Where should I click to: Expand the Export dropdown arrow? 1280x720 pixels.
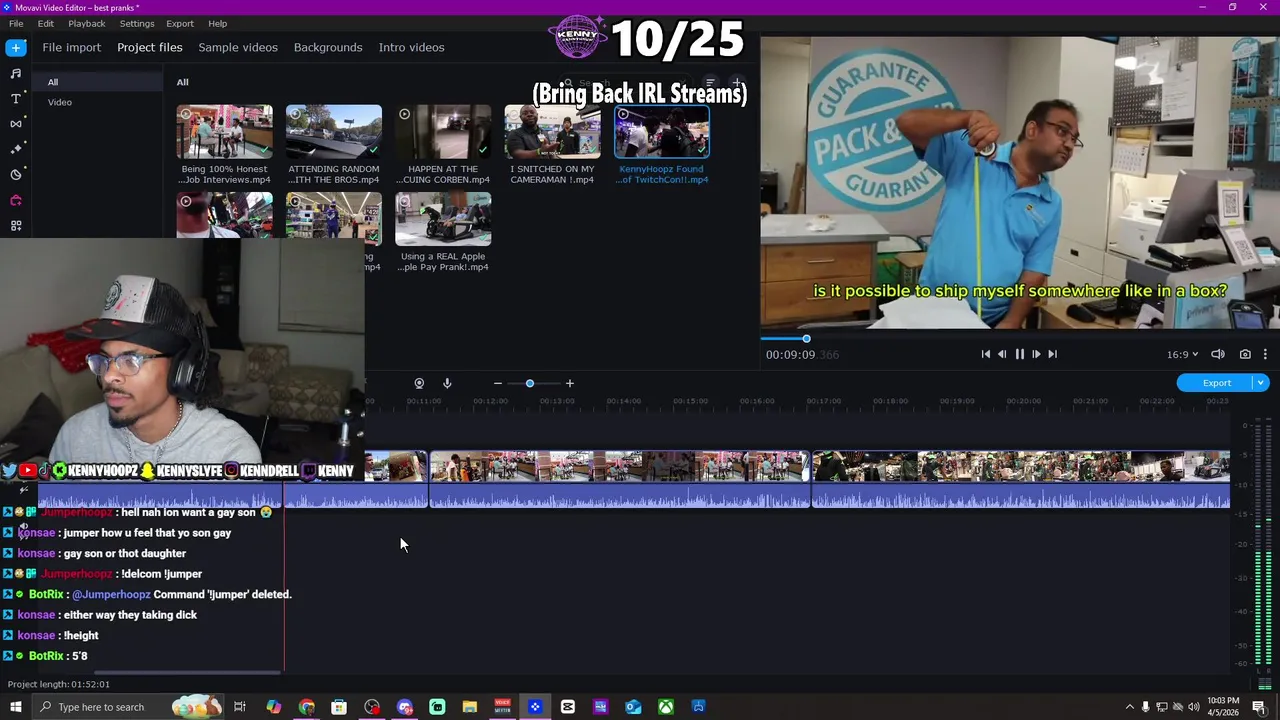coord(1261,383)
